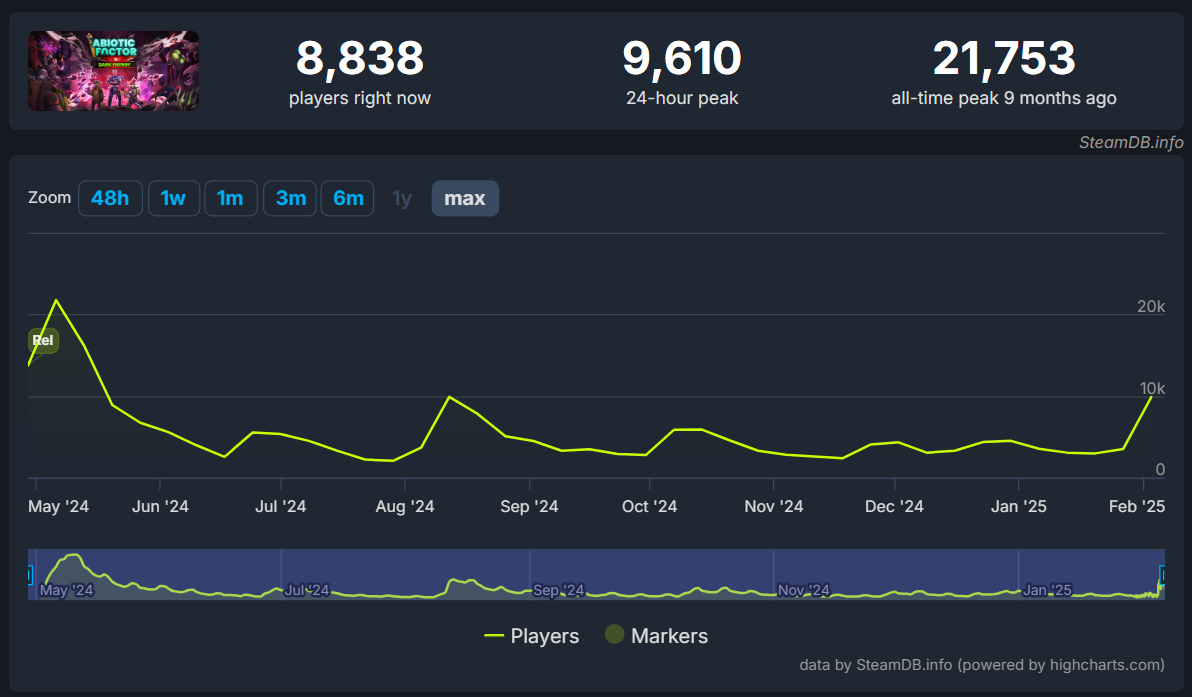
Task: Choose the 6m zoom option
Action: click(348, 198)
